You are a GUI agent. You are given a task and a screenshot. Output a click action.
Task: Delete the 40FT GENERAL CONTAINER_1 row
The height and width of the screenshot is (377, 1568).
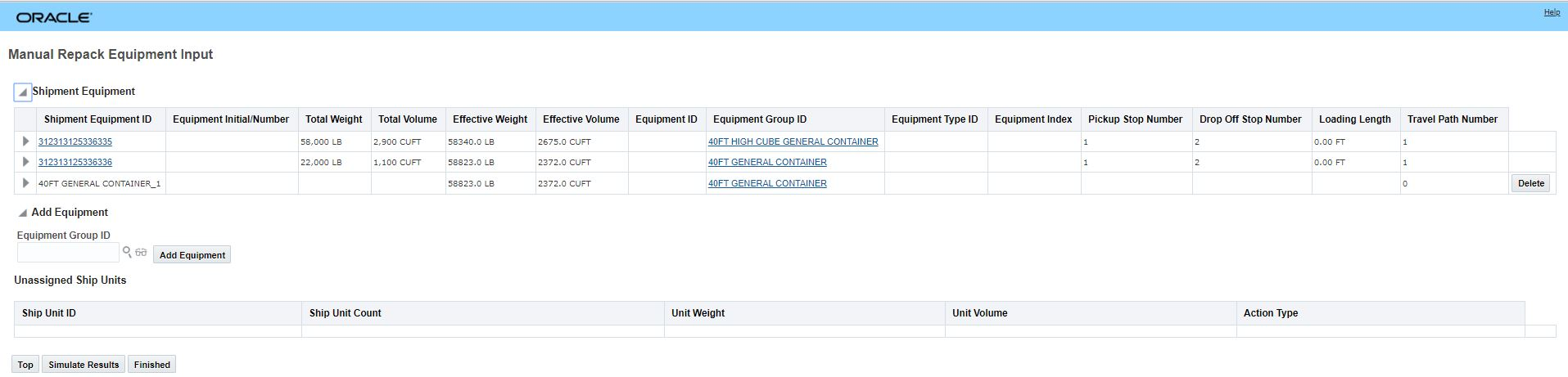pyautogui.click(x=1530, y=183)
